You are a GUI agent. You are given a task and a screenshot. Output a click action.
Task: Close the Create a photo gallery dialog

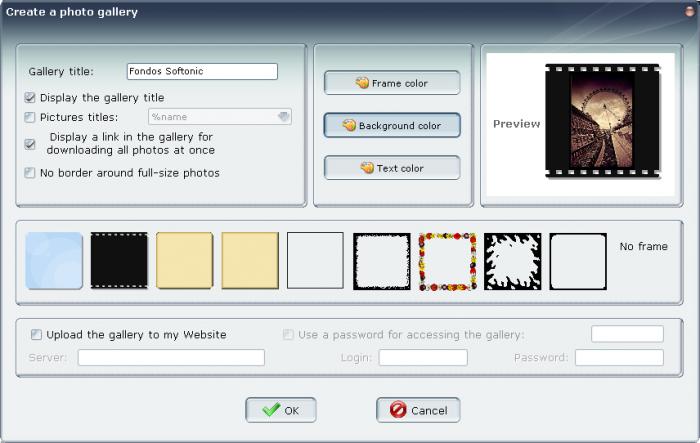(x=691, y=12)
